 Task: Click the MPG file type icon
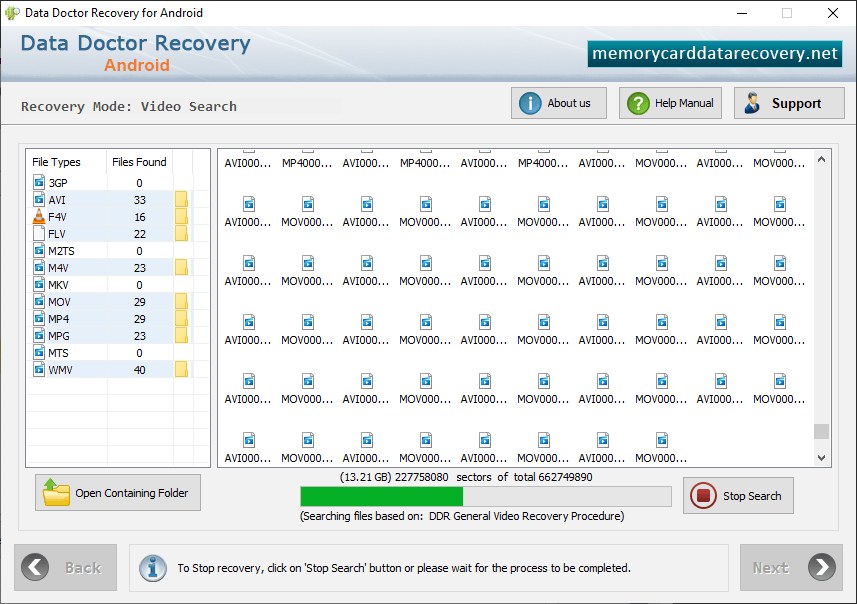pos(39,335)
